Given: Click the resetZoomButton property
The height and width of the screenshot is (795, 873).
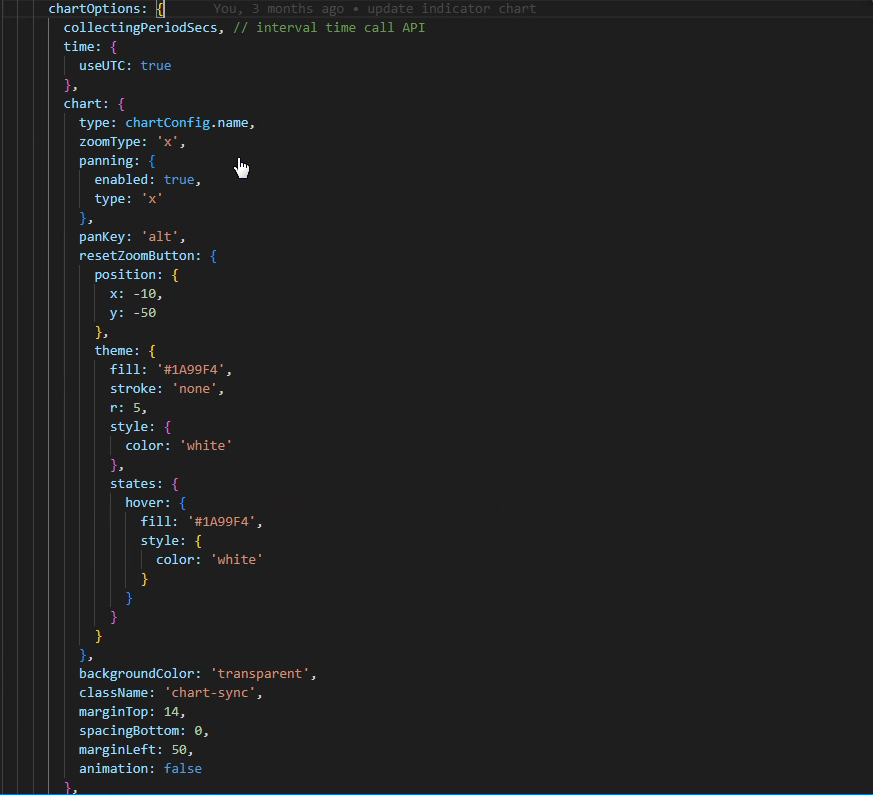Looking at the screenshot, I should (x=136, y=256).
